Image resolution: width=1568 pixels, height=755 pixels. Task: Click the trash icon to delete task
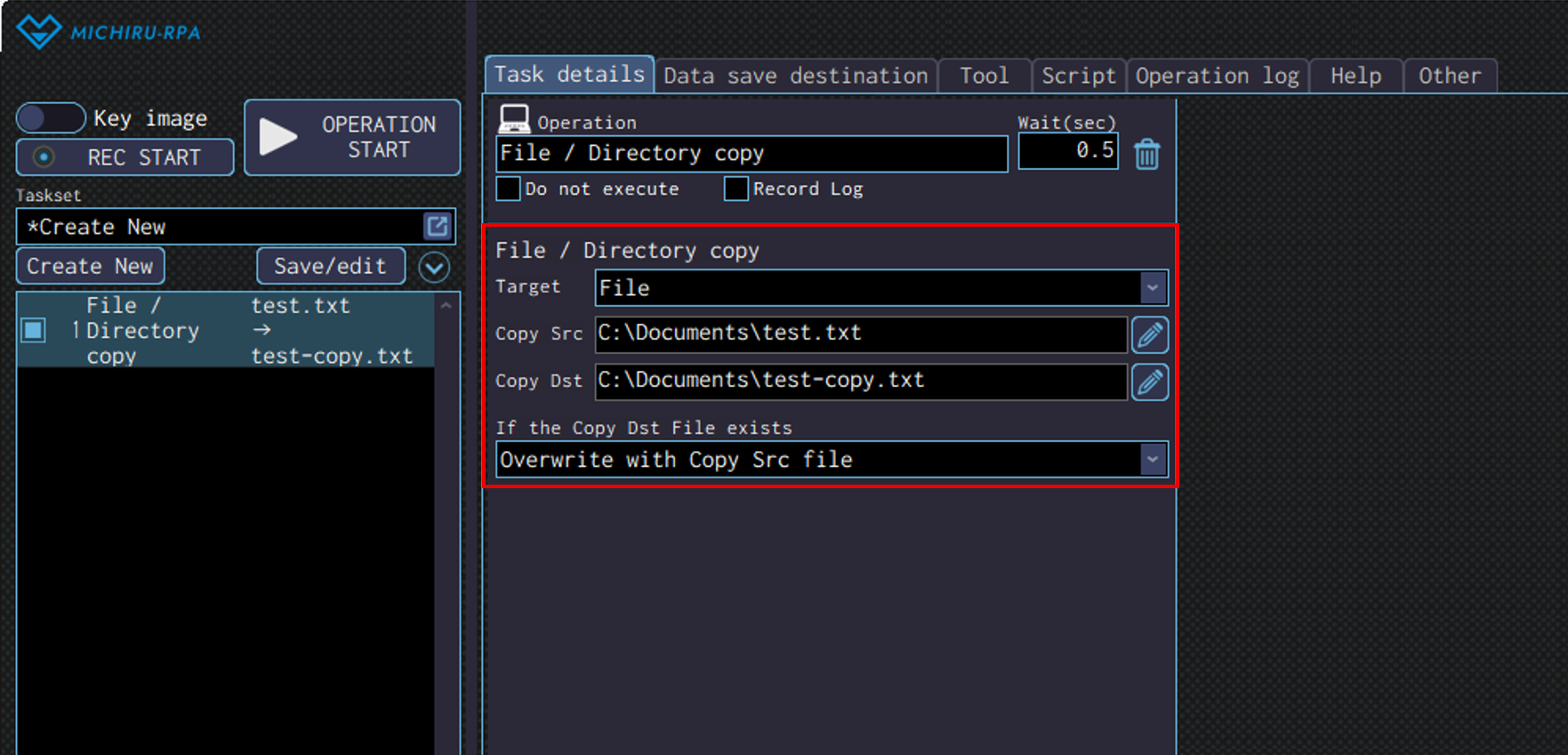[x=1146, y=155]
